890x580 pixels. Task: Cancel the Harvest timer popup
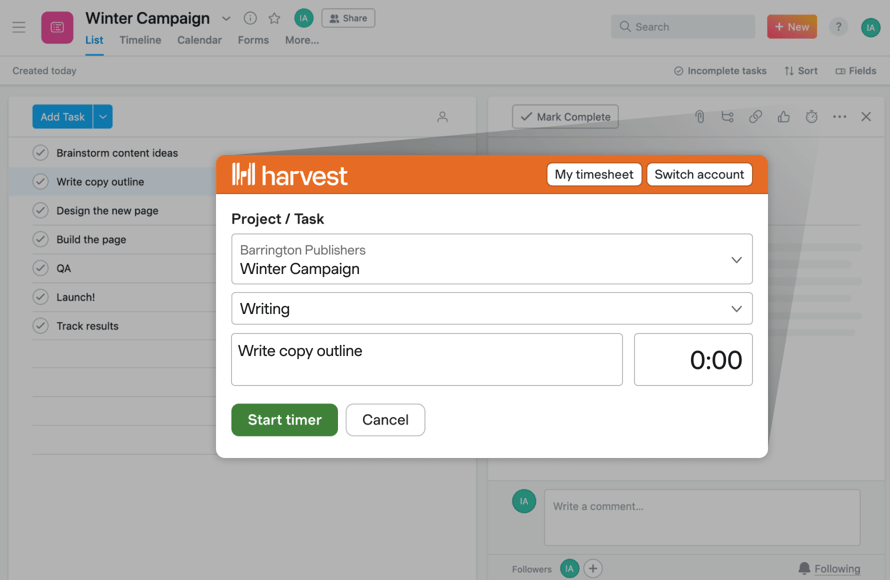(x=385, y=420)
